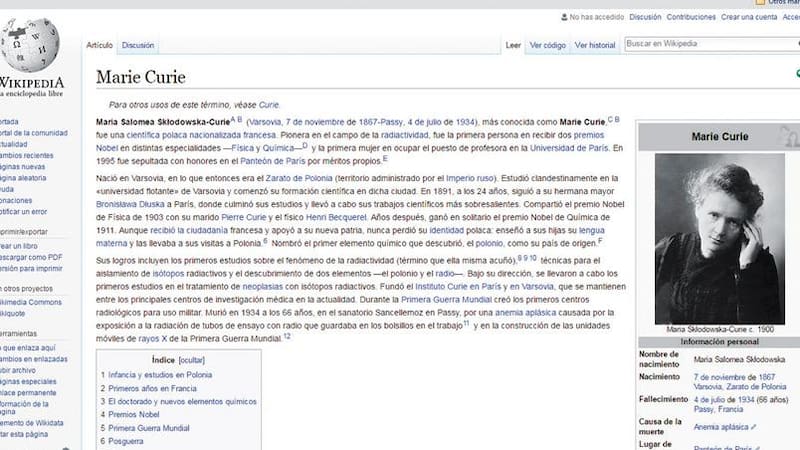
Task: Select the Ver código tab
Action: [x=547, y=45]
